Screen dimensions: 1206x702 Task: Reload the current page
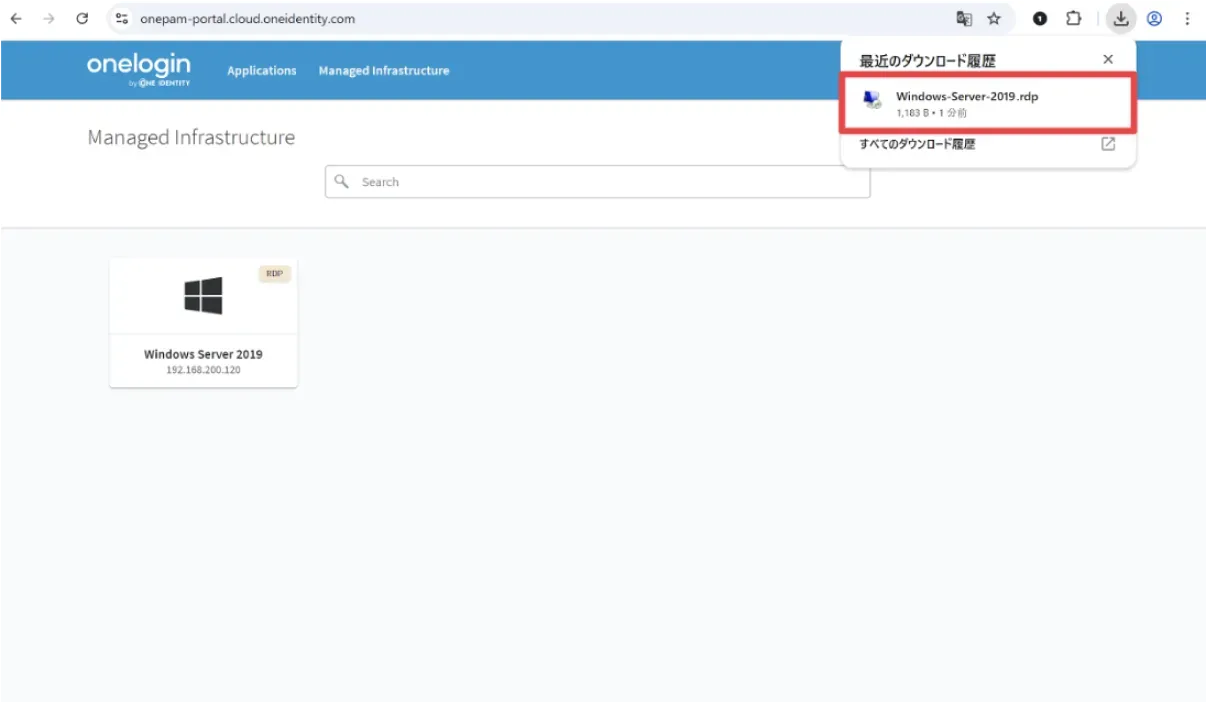click(x=82, y=19)
